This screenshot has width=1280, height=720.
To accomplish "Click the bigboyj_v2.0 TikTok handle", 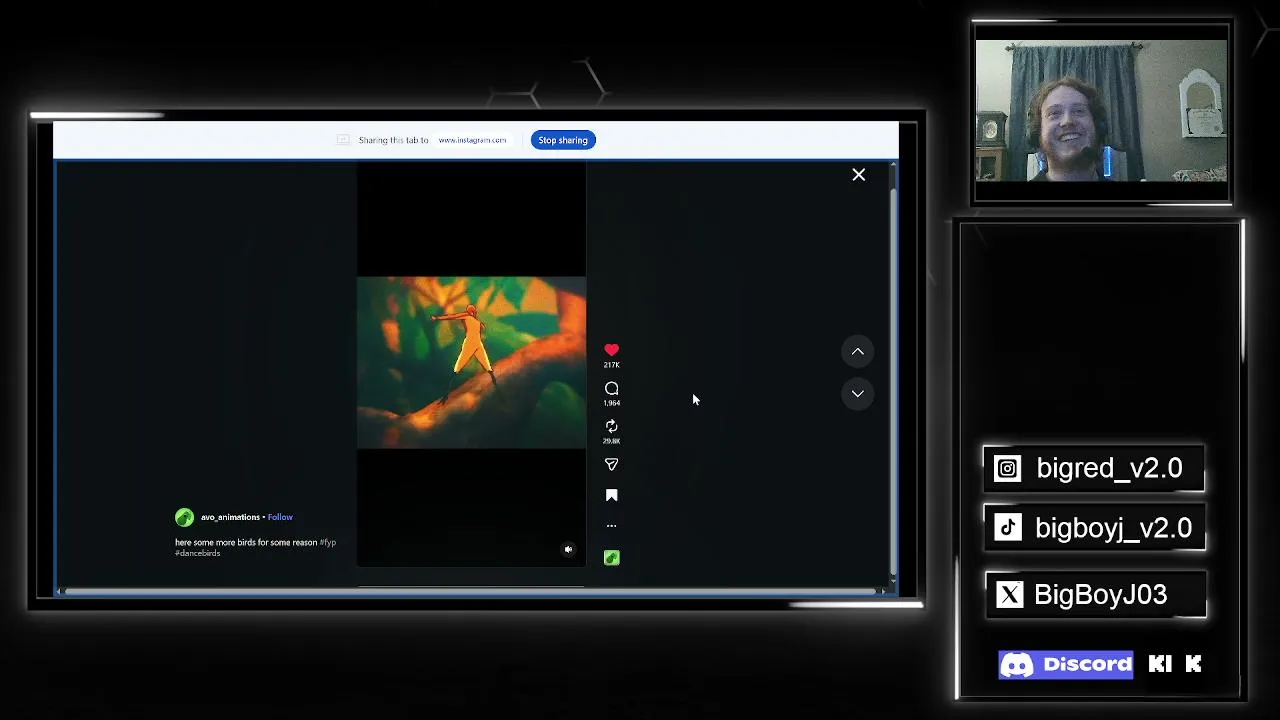I will [x=1113, y=528].
